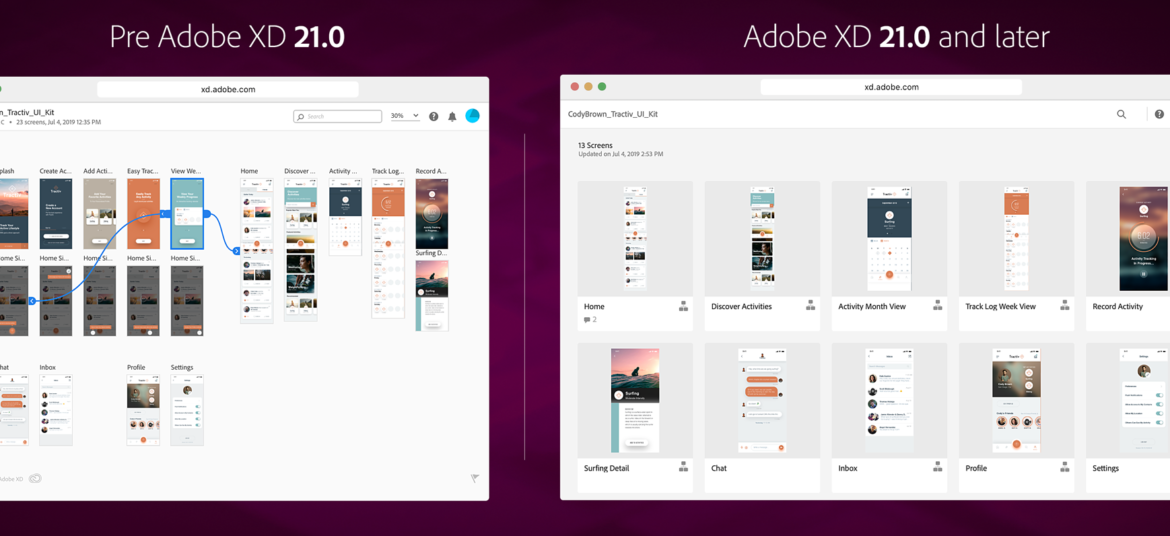Minimize the right window with the yellow dot
1170x536 pixels.
click(588, 87)
